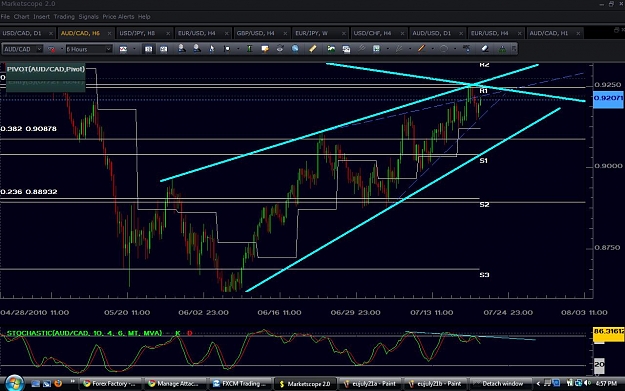Open Manage Attac... Chrome taskbar button
The height and width of the screenshot is (391, 625).
tap(174, 384)
